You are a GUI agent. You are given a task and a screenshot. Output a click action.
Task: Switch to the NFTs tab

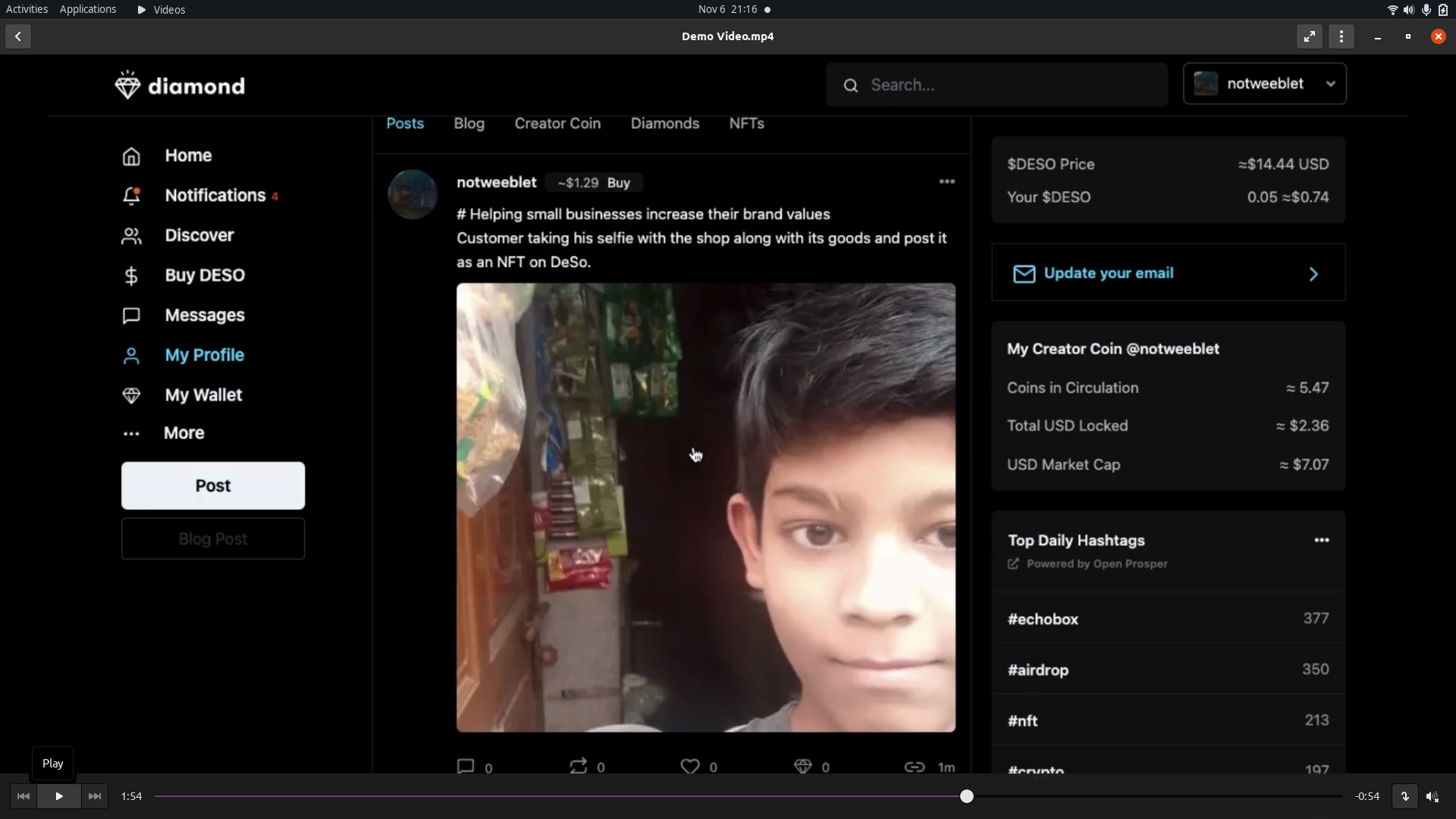coord(746,124)
